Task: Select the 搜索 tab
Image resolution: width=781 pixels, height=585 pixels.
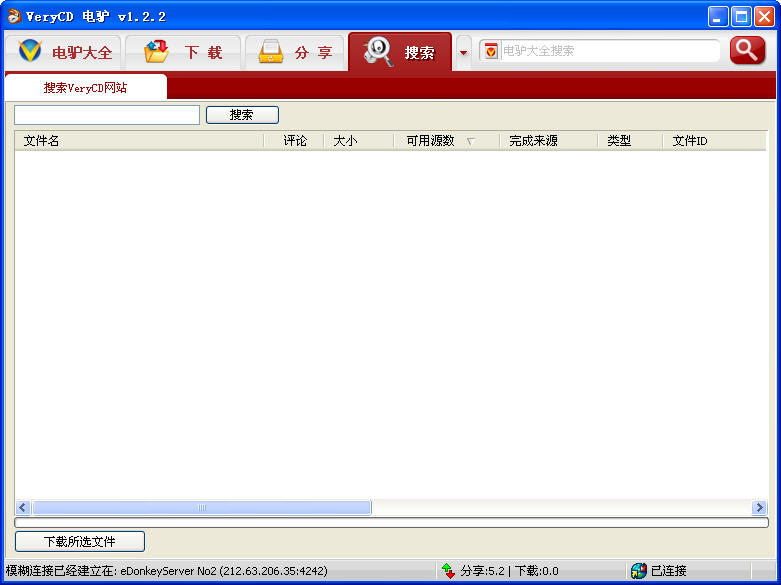Action: (400, 53)
